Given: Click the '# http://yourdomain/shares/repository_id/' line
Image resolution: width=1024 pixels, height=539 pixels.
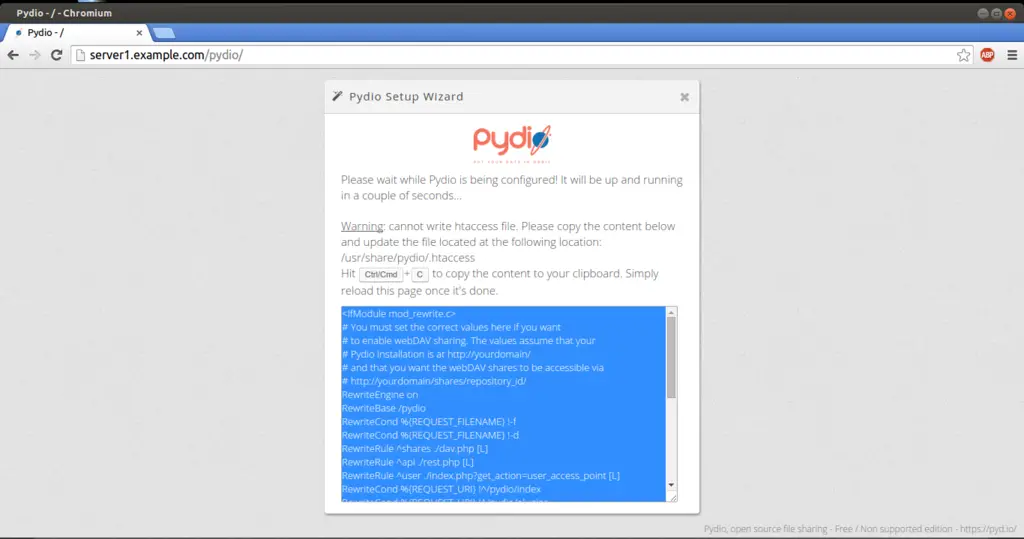Looking at the screenshot, I should [434, 381].
